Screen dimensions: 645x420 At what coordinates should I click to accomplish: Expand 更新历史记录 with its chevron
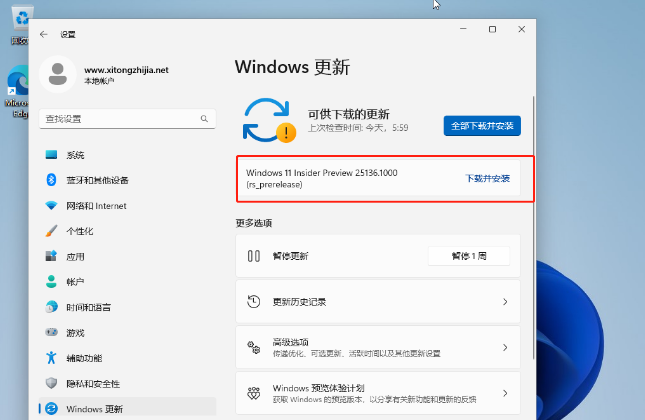coord(504,302)
